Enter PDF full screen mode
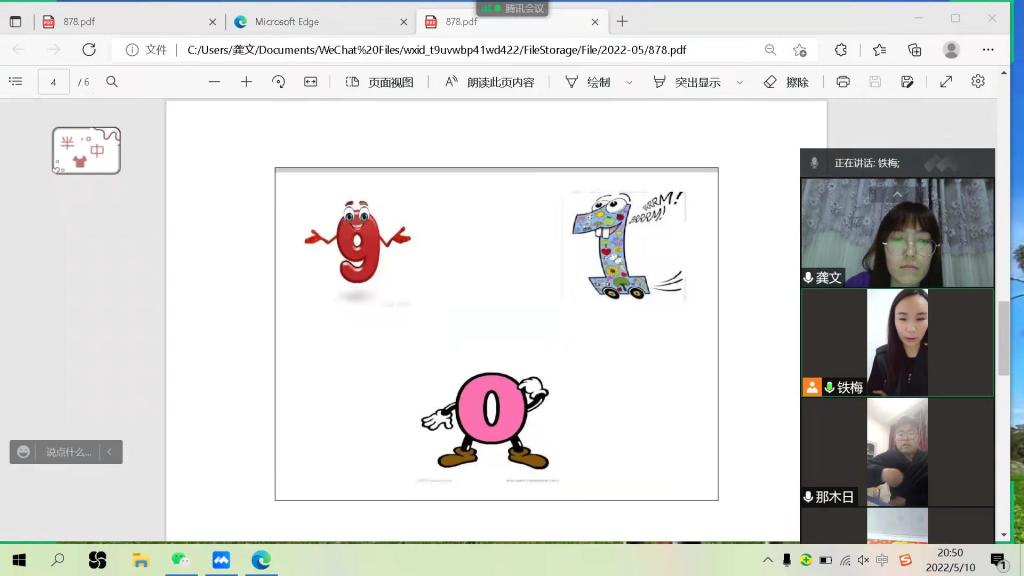Viewport: 1024px width, 576px height. click(946, 82)
